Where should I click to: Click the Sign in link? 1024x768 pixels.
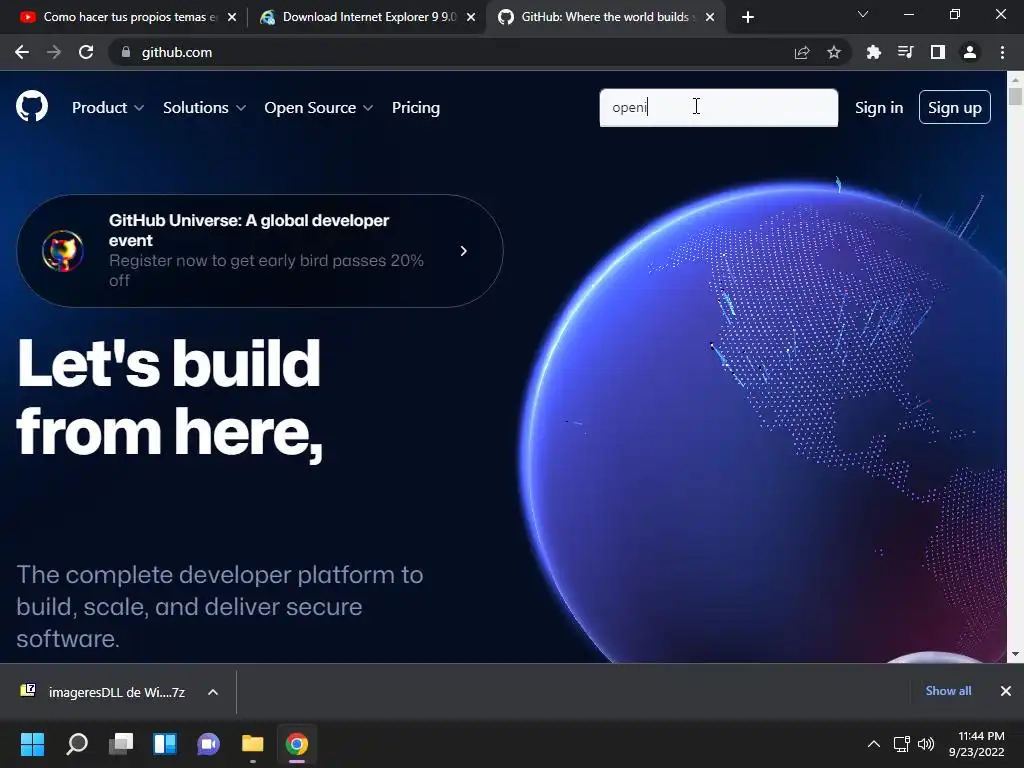879,108
